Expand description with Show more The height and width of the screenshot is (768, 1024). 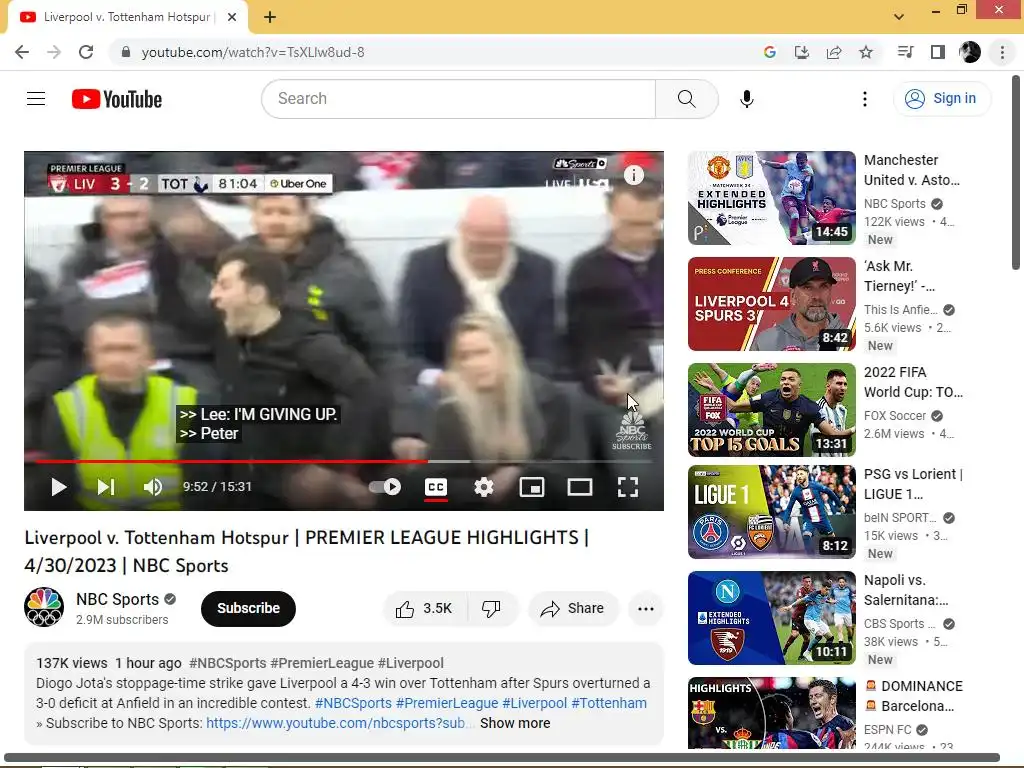pyautogui.click(x=515, y=723)
